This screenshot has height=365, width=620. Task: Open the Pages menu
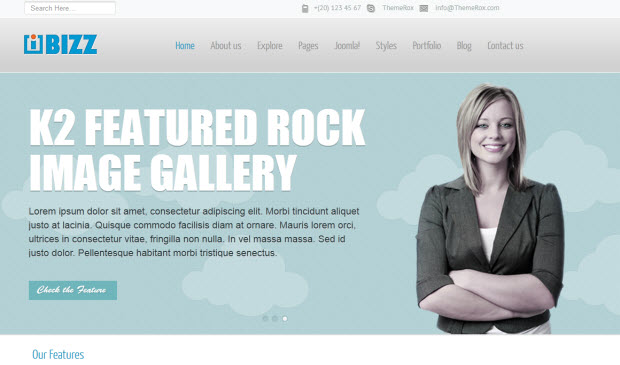click(x=308, y=46)
